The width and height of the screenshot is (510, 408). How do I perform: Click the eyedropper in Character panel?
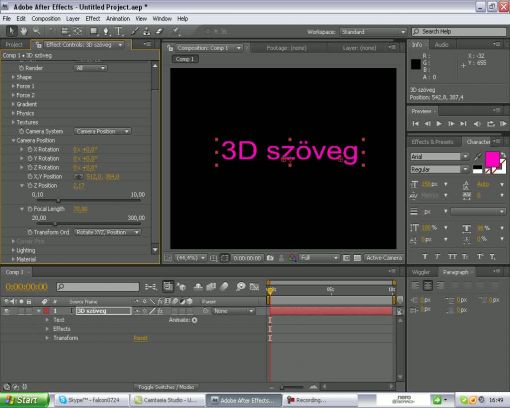coord(478,156)
